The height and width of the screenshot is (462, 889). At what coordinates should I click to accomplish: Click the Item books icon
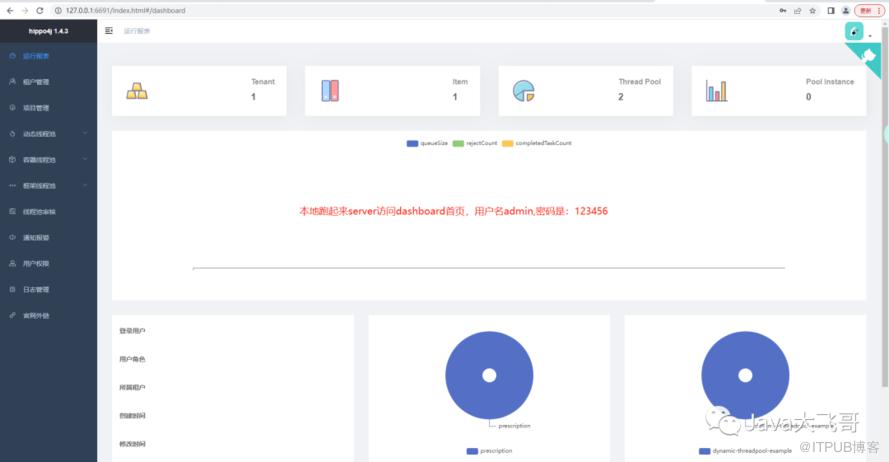(x=330, y=91)
